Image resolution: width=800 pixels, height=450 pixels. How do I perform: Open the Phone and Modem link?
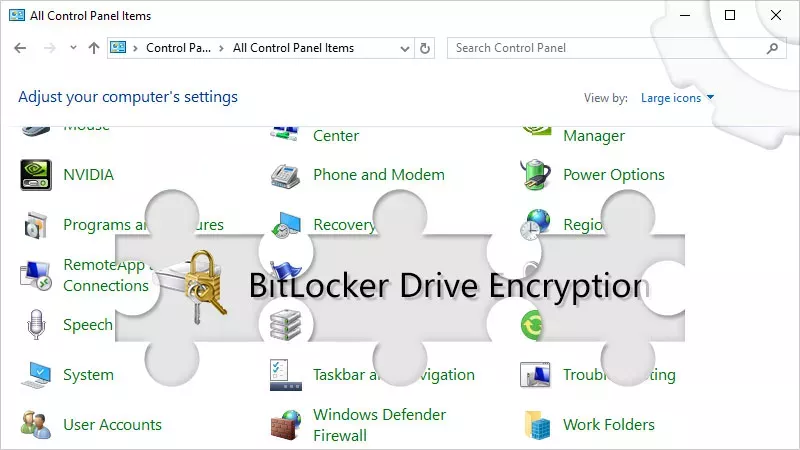[x=379, y=174]
